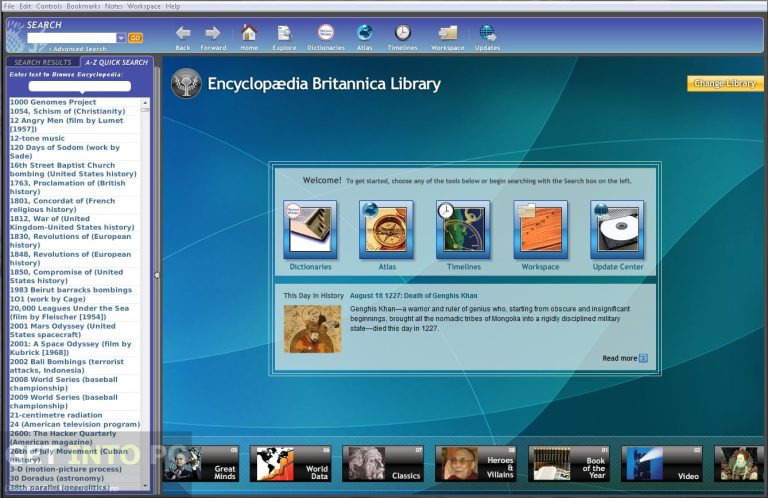Click the Change Library button

(x=725, y=83)
